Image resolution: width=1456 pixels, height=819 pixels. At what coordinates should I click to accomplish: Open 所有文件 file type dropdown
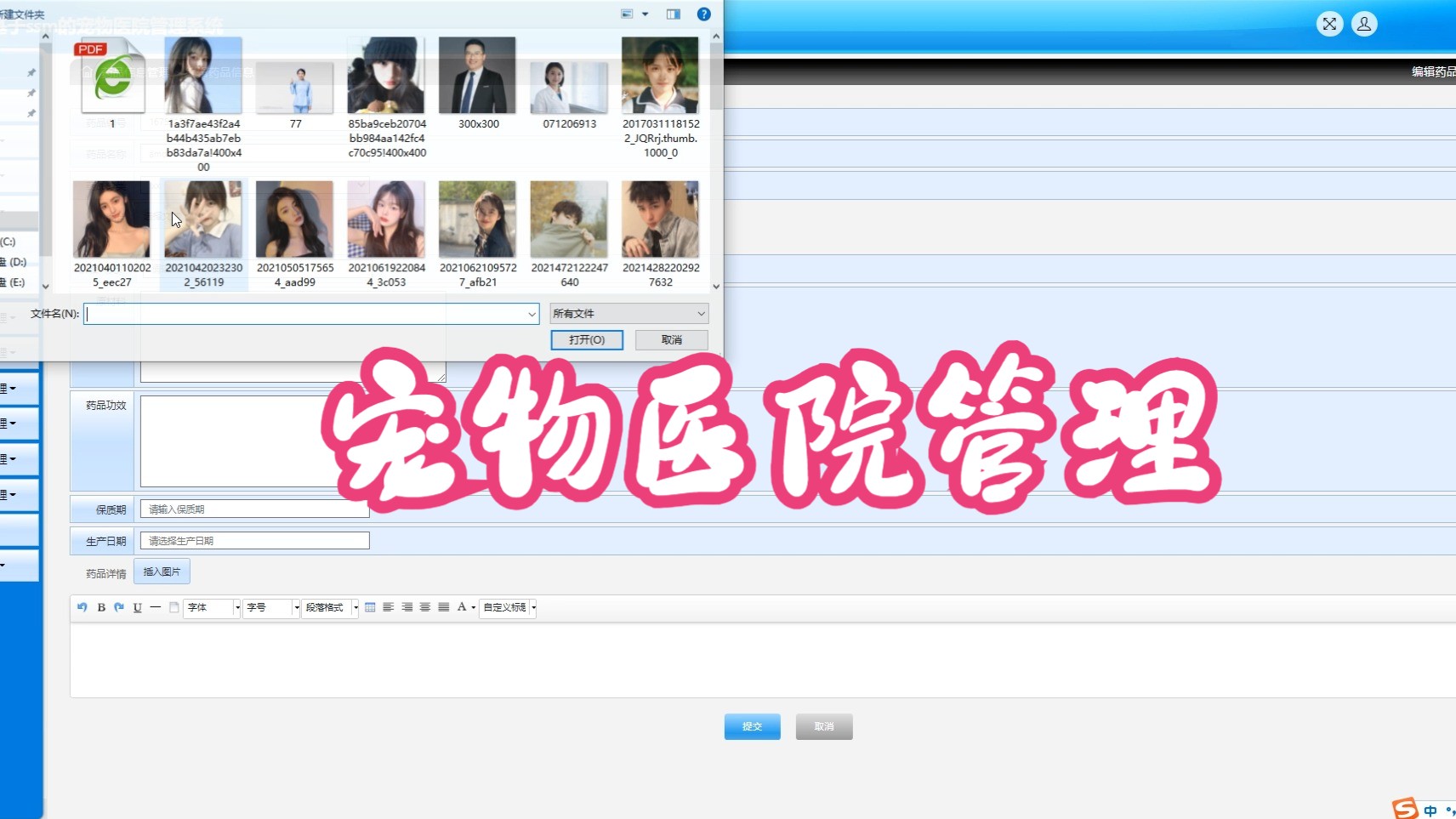(x=629, y=314)
